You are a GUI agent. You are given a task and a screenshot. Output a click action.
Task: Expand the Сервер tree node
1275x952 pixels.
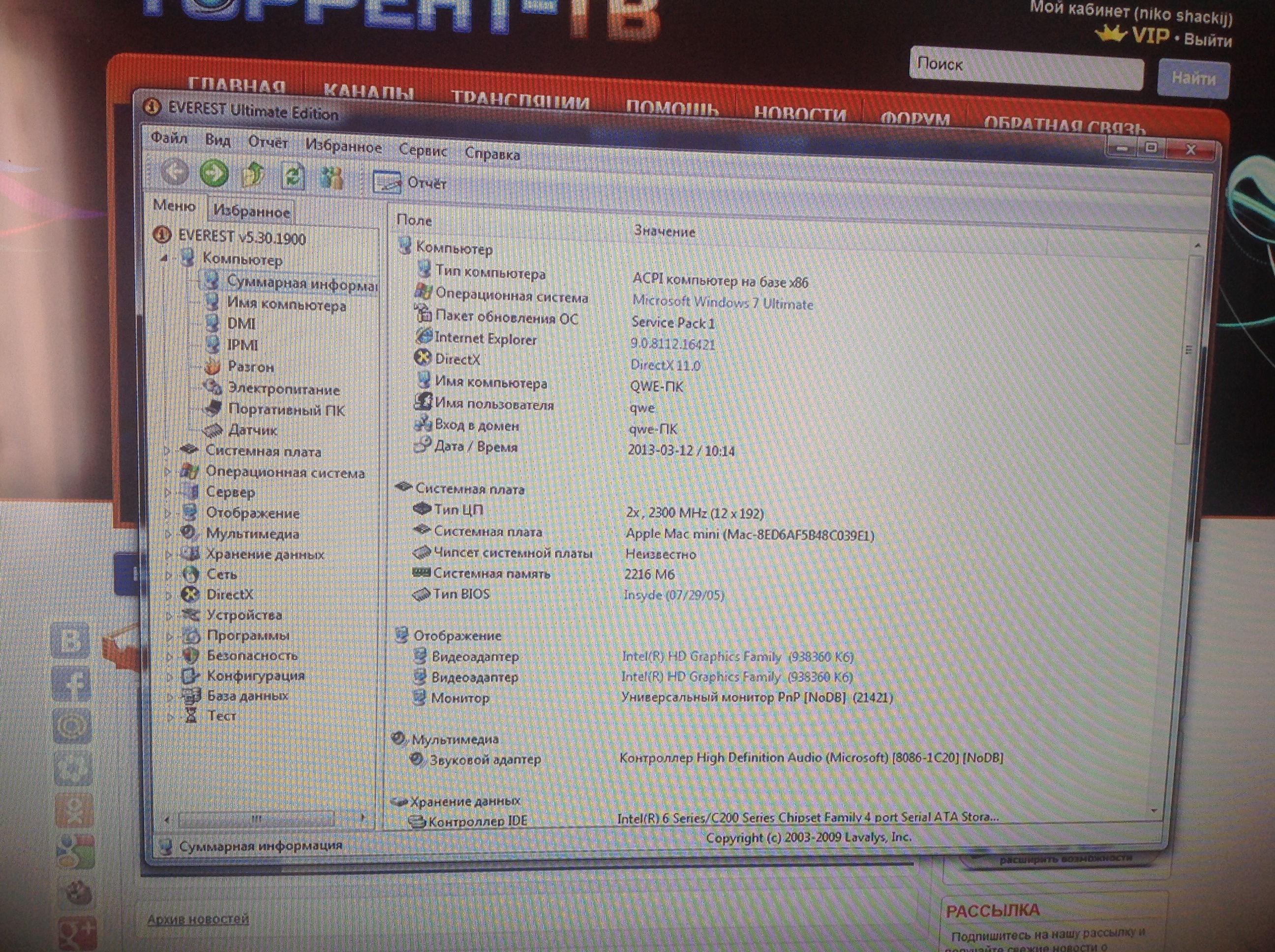click(168, 492)
